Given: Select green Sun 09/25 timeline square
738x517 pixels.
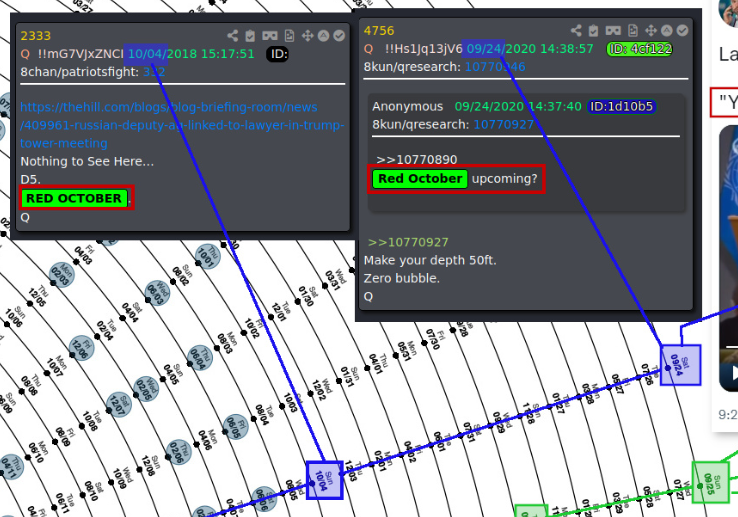Looking at the screenshot, I should point(711,482).
